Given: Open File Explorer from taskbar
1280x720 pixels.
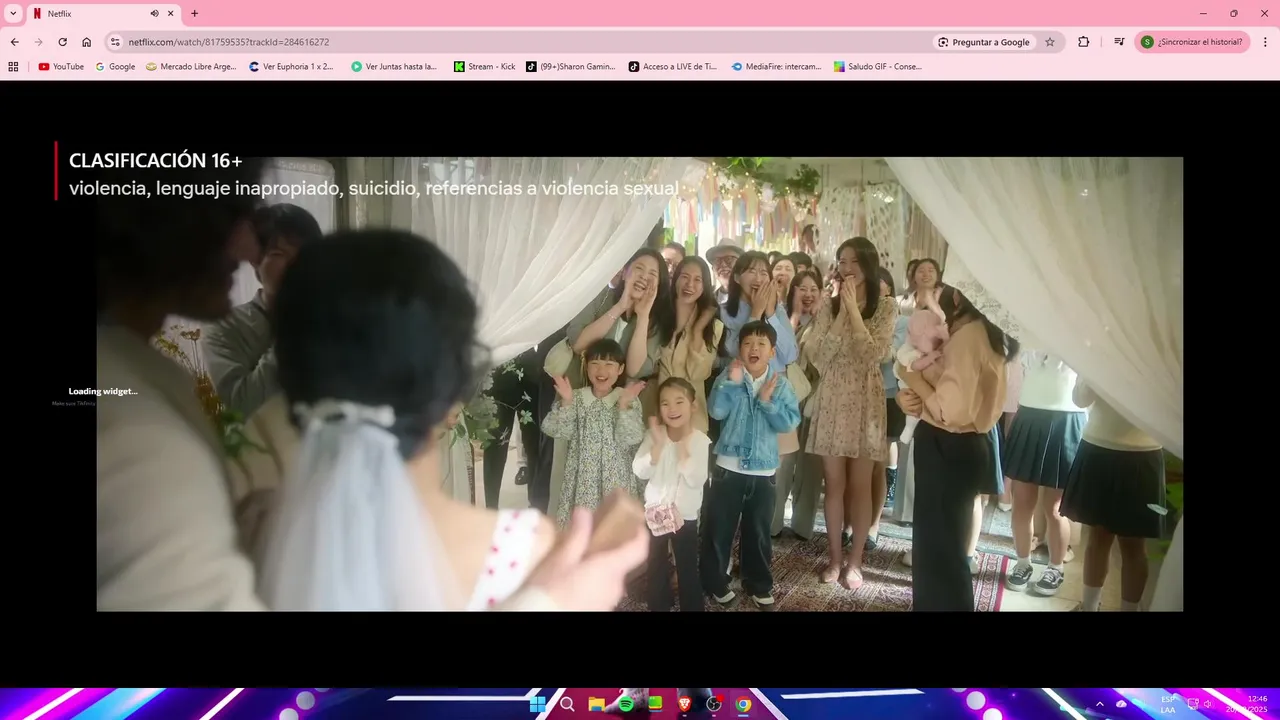Looking at the screenshot, I should [x=596, y=704].
